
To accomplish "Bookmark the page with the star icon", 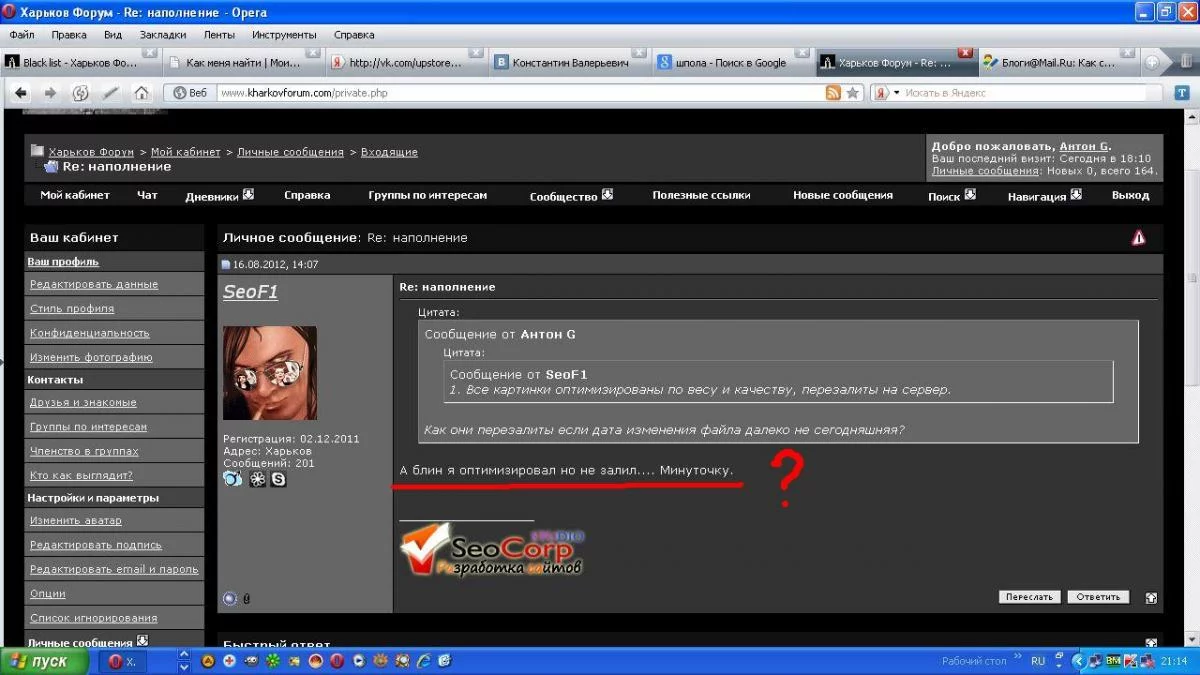I will tap(853, 93).
